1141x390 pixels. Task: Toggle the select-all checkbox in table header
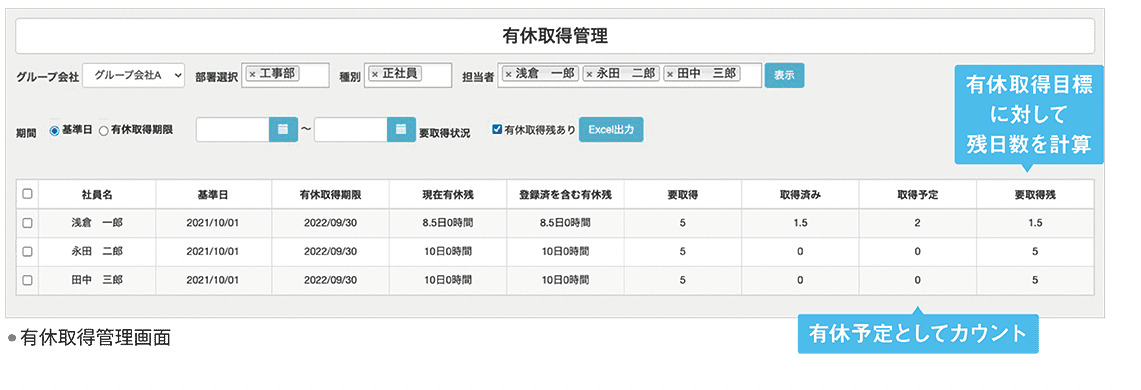(x=27, y=194)
